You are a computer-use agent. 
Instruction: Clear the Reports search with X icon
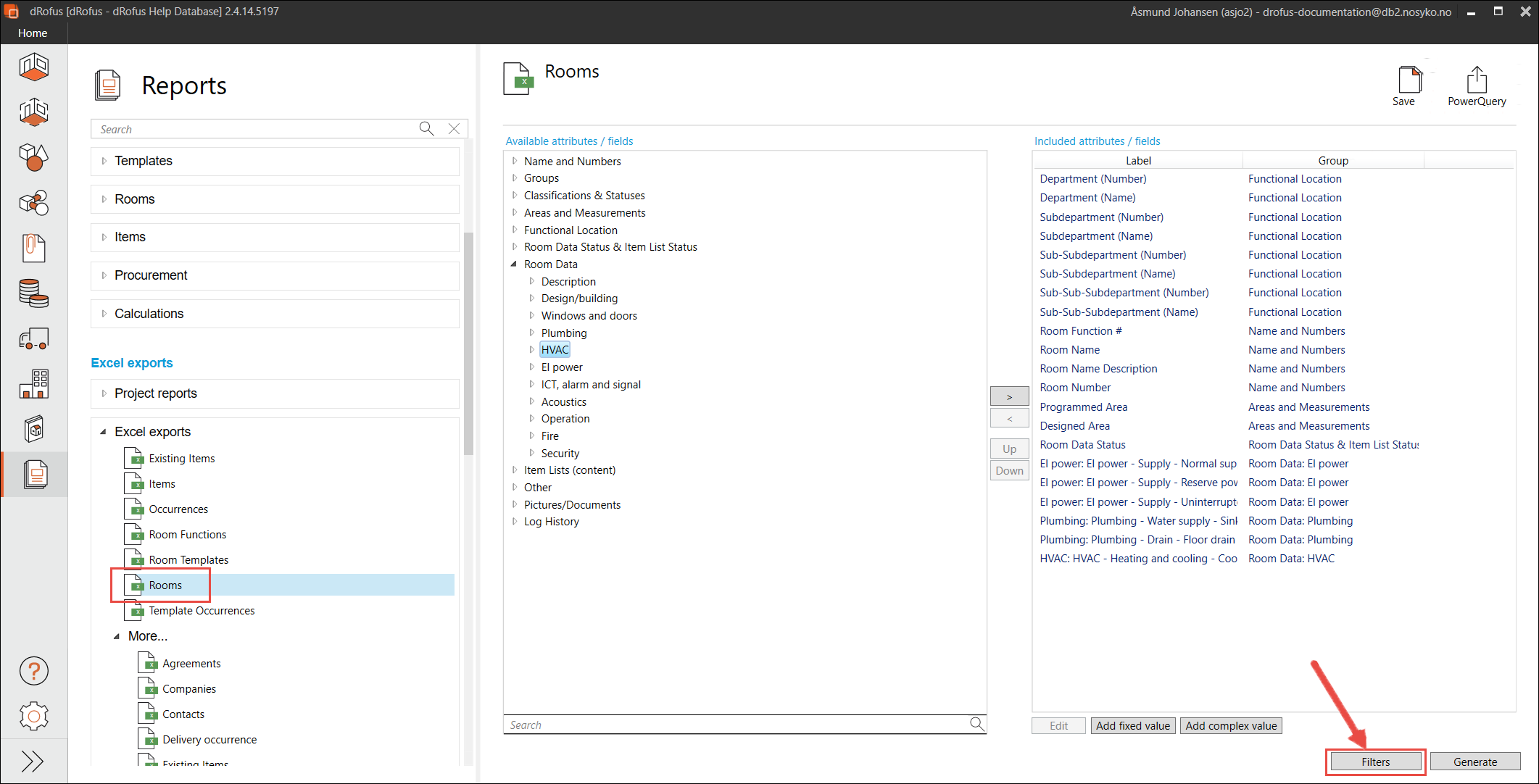(454, 129)
